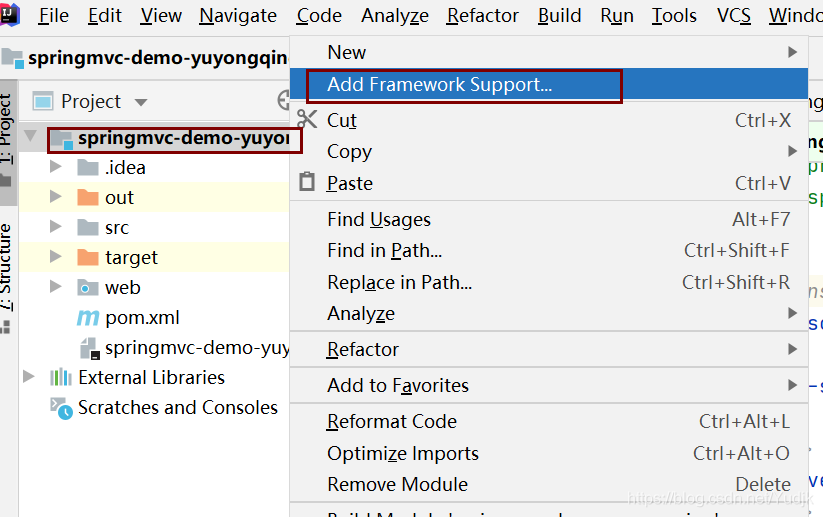The width and height of the screenshot is (823, 517).
Task: Click Find Usages in context menu
Action: coord(379,220)
